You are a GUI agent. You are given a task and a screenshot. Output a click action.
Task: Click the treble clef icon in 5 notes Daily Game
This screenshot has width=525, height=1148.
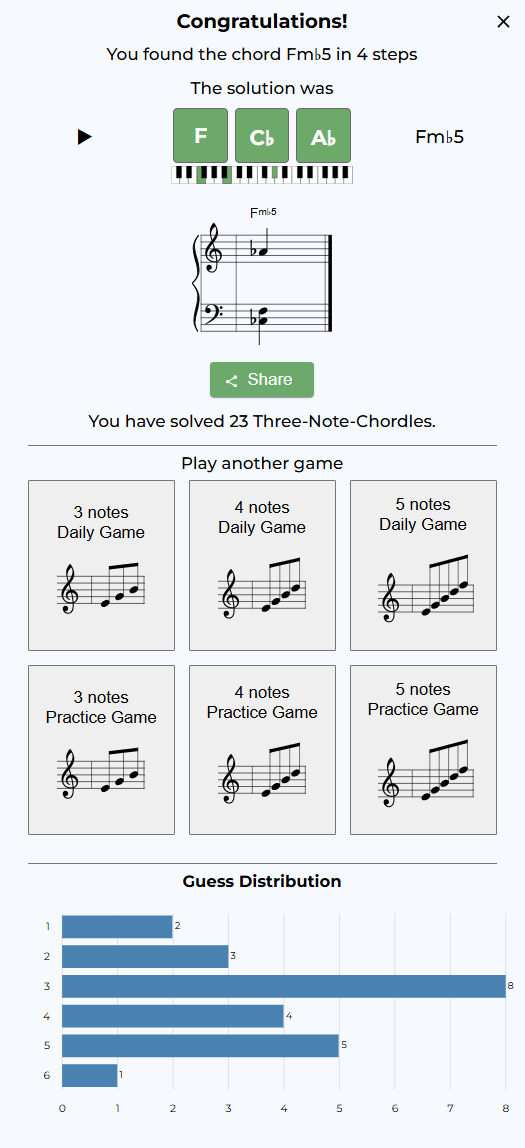click(x=388, y=598)
